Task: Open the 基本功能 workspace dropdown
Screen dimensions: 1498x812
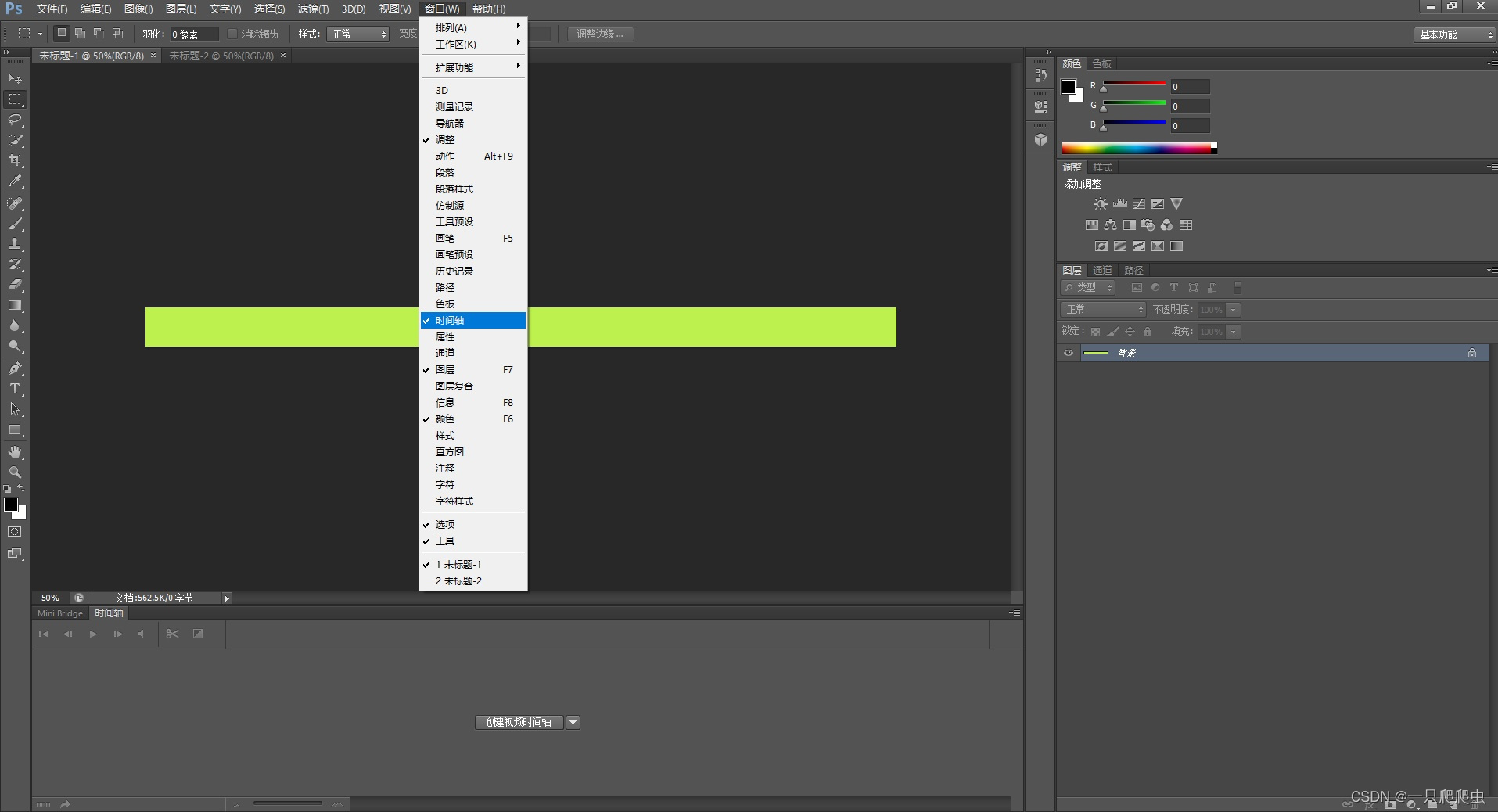Action: tap(1454, 34)
